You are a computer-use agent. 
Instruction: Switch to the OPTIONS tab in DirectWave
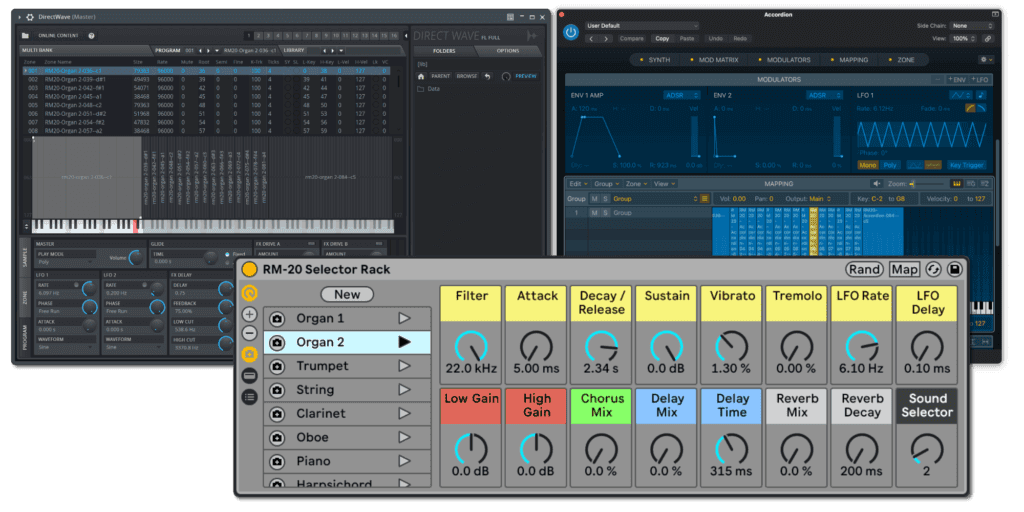507,50
